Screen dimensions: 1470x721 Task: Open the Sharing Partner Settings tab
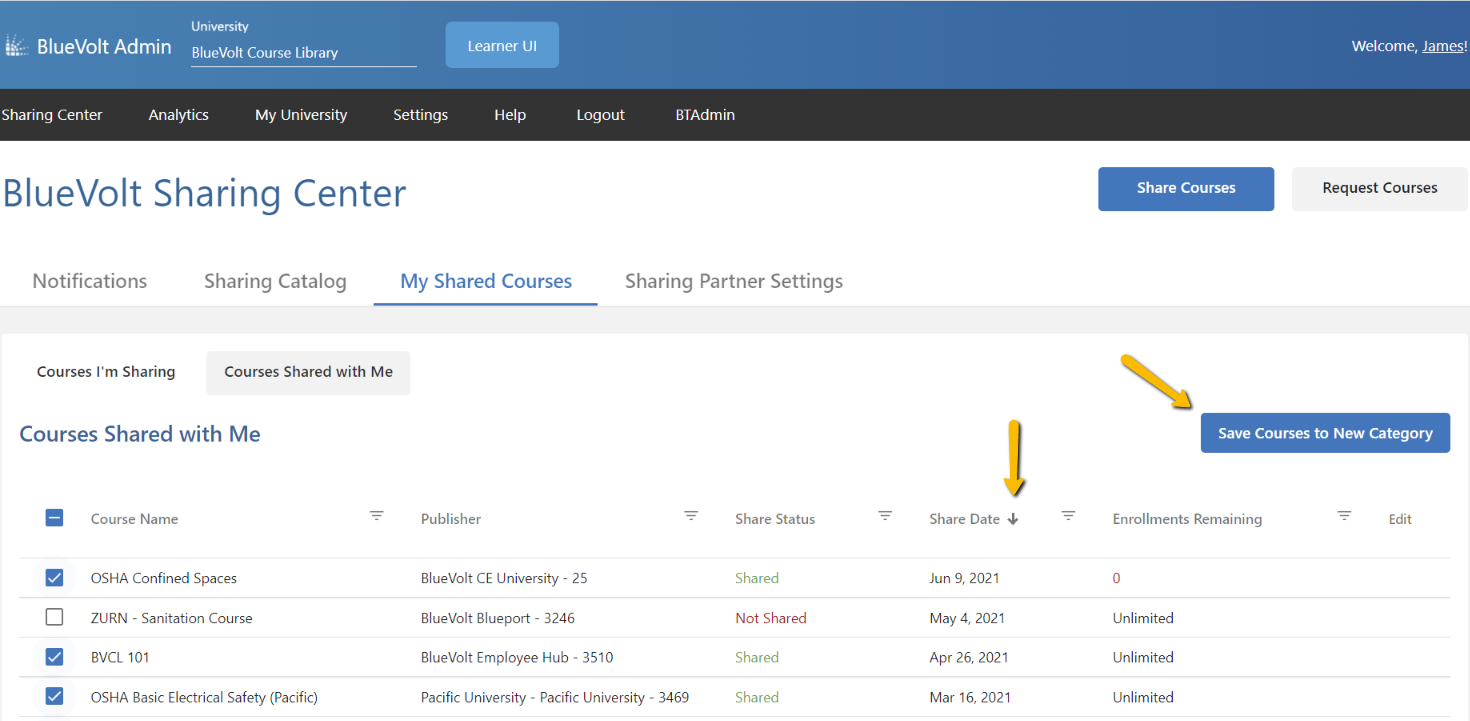pyautogui.click(x=734, y=281)
